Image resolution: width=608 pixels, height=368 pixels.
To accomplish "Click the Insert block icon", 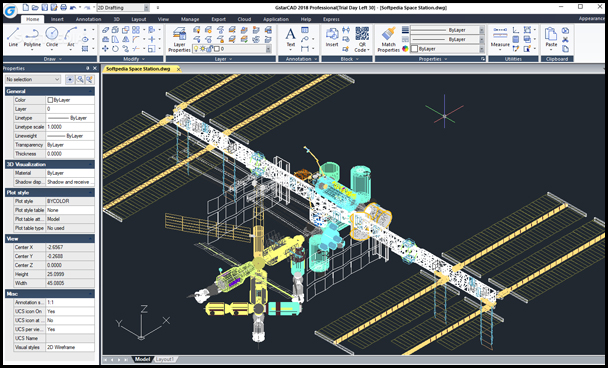I will pyautogui.click(x=332, y=38).
